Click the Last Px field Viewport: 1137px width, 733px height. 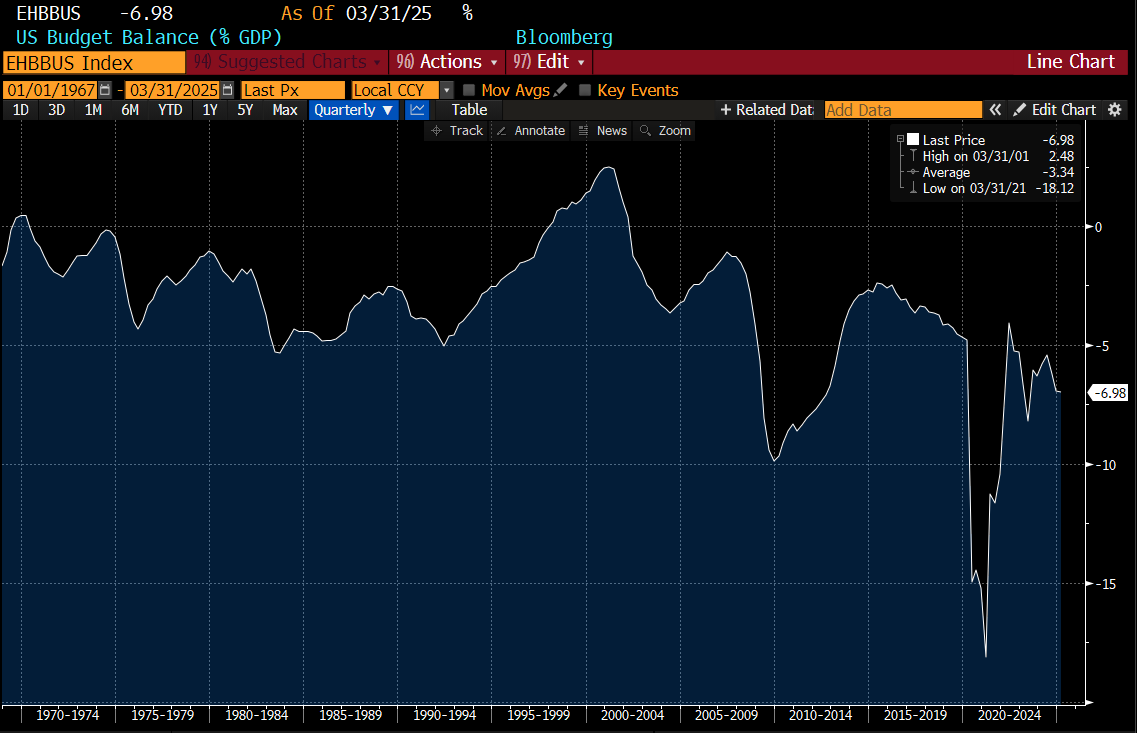(293, 90)
